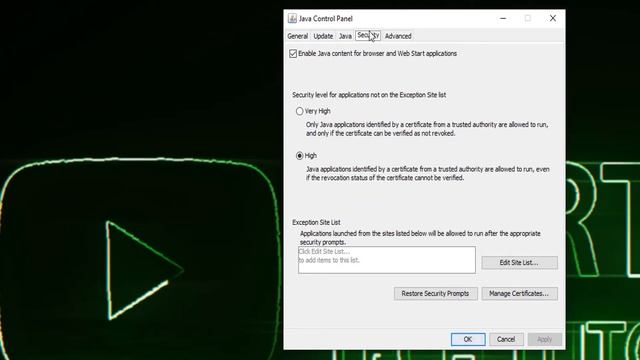Open the General tab
This screenshot has width=640, height=360.
(x=298, y=36)
